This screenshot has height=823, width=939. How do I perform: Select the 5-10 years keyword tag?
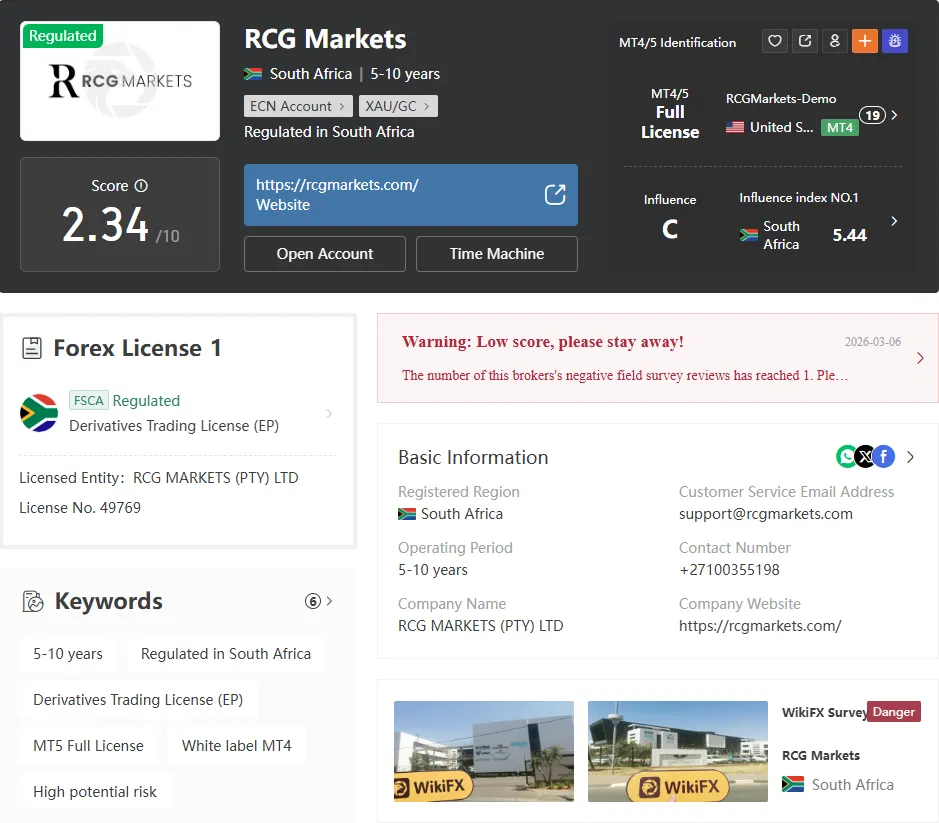(x=68, y=653)
